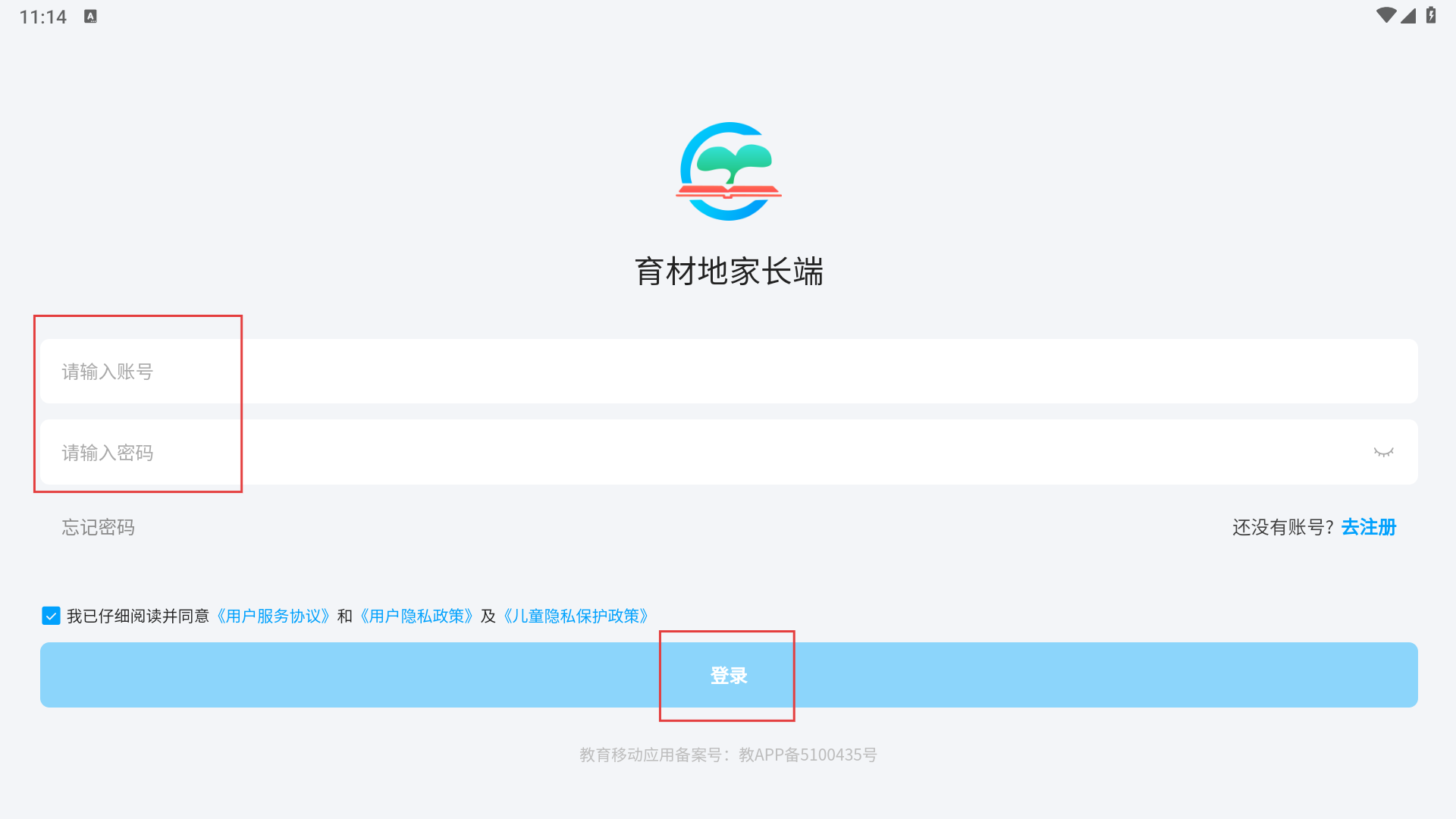Open the 《儿童隐私保护政策》 link
This screenshot has width=1456, height=819.
[576, 616]
